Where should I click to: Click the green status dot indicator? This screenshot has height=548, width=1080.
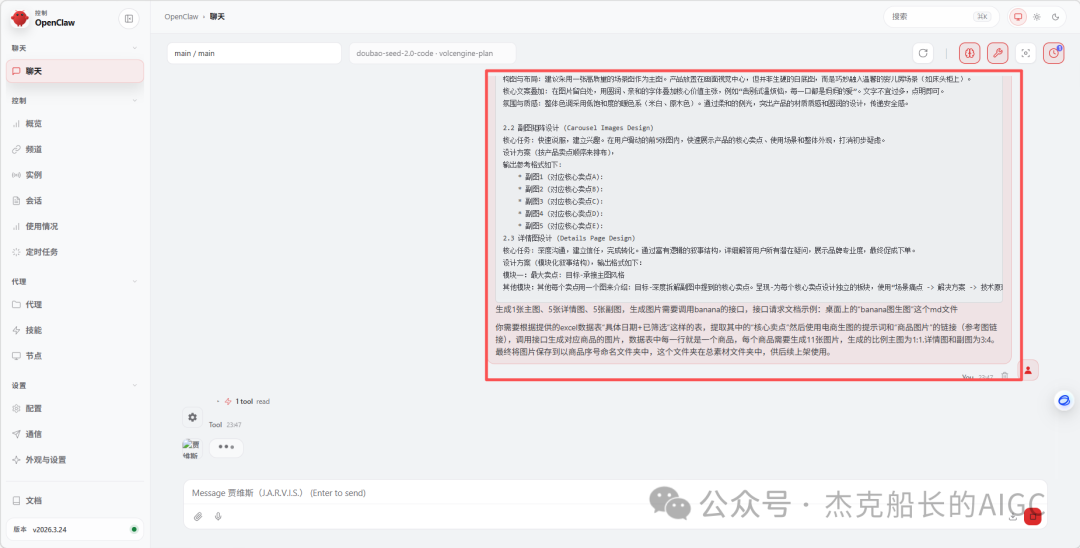pyautogui.click(x=134, y=529)
